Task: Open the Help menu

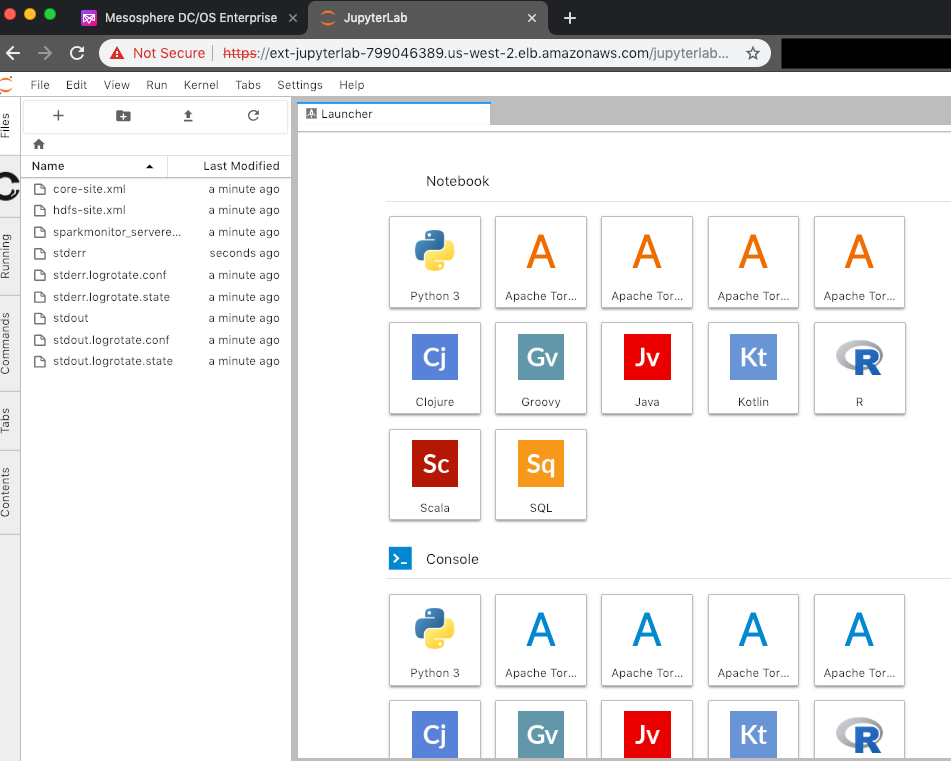Action: click(352, 85)
